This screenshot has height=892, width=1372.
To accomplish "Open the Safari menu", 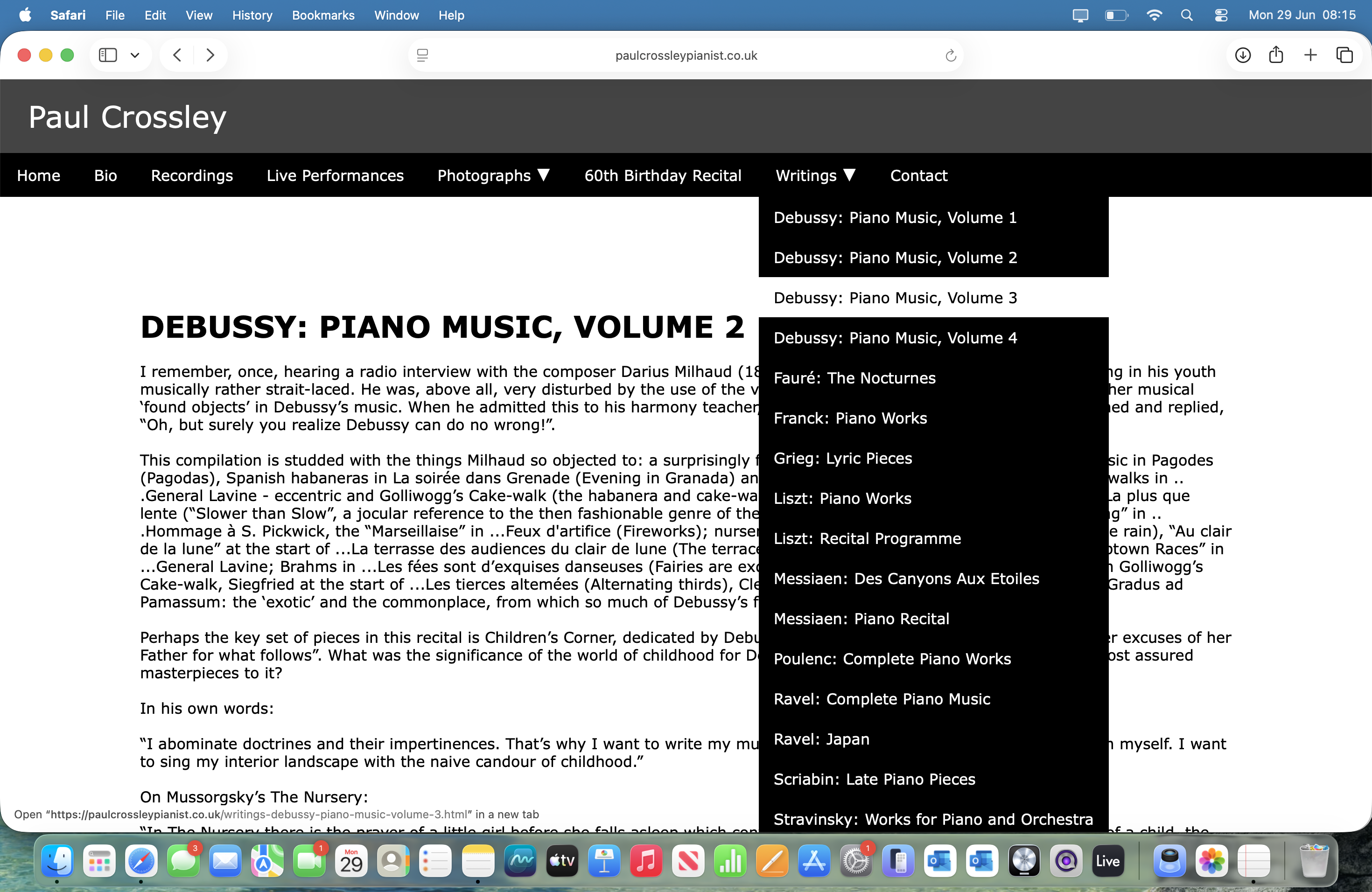I will coord(68,15).
